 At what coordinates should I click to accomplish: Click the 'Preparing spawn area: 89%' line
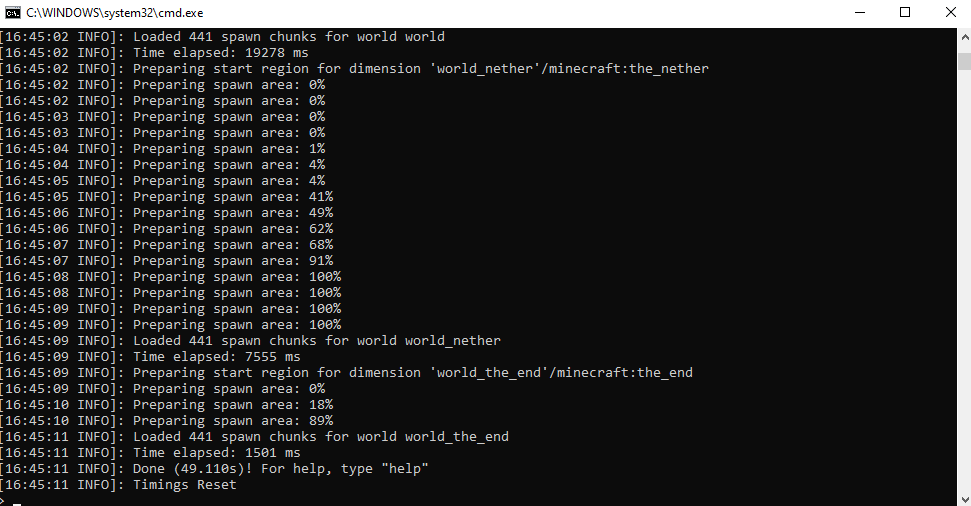(x=167, y=421)
